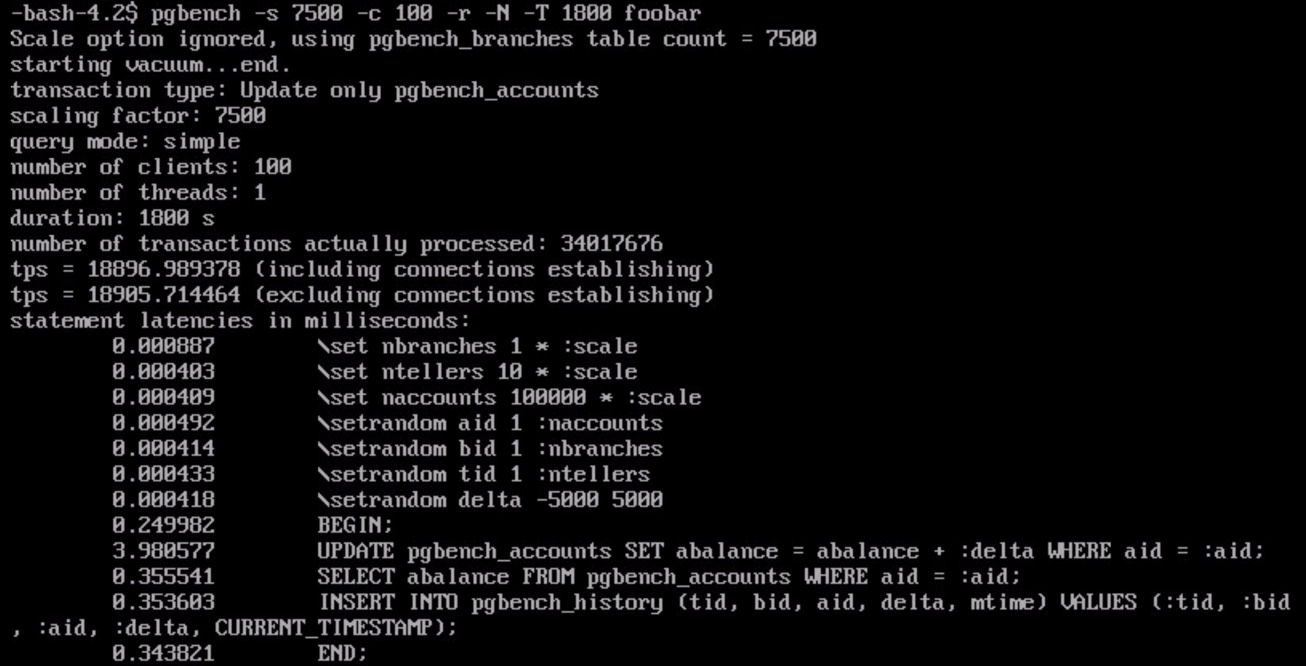
Task: Click the END; statement
Action: pos(343,653)
